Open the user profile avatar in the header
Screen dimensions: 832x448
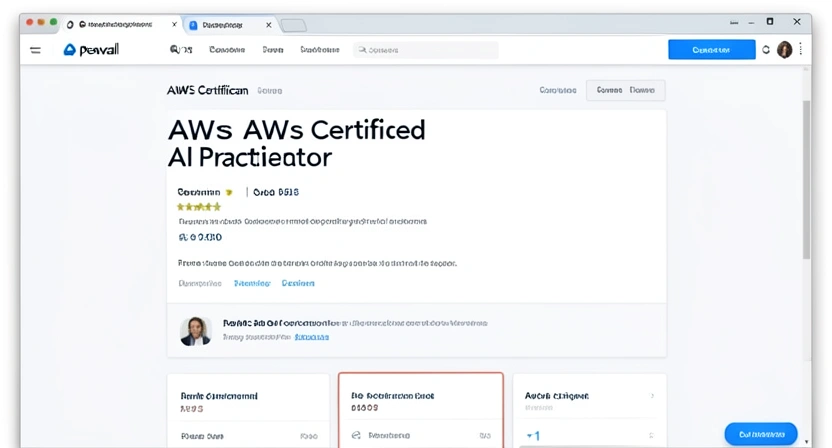pos(784,50)
